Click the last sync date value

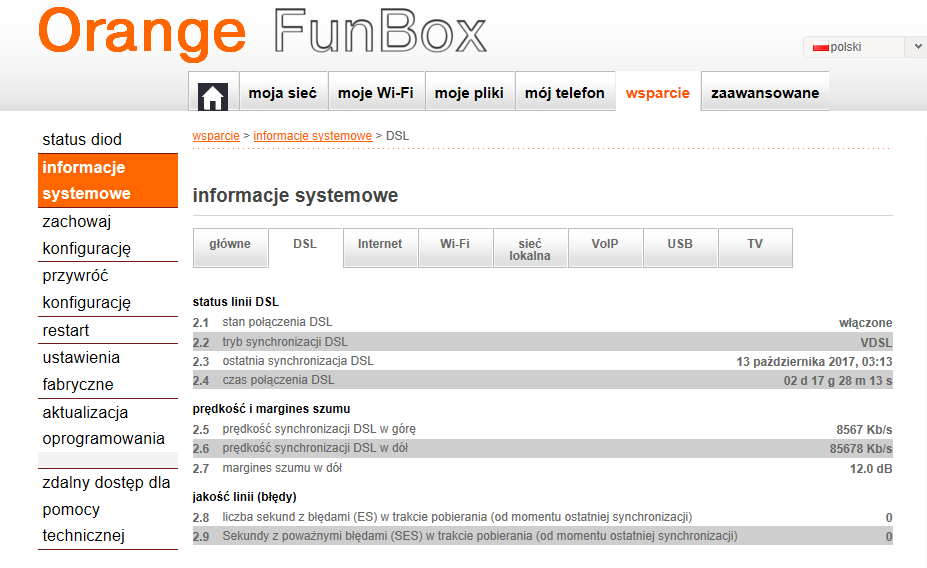(814, 362)
